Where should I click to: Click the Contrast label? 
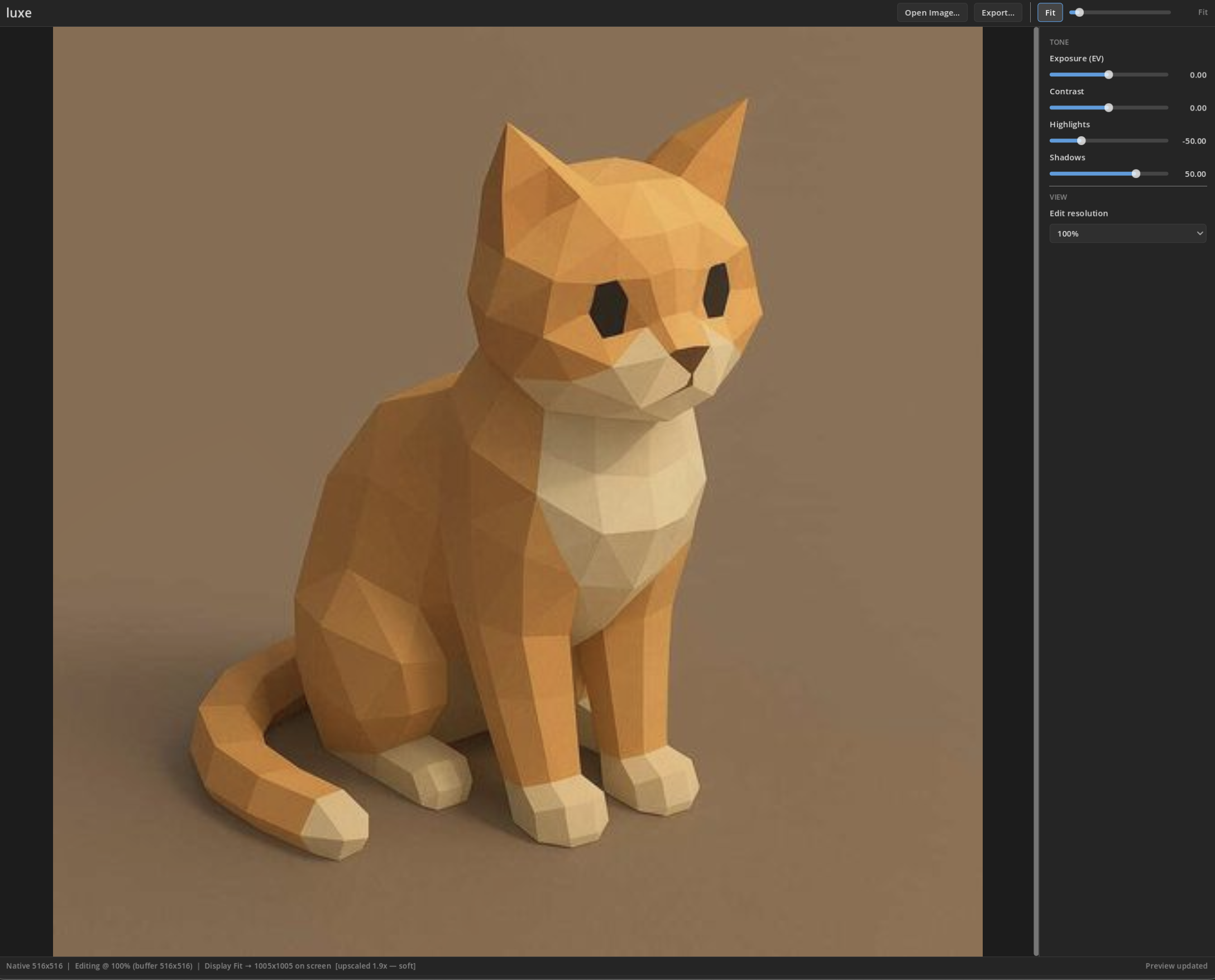tap(1066, 92)
